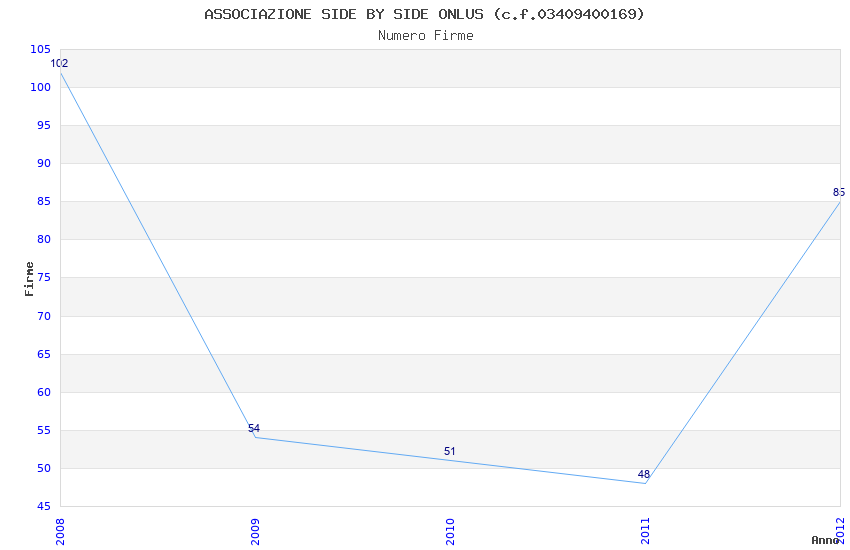Click the y-axis tick '55'
Image resolution: width=850 pixels, height=550 pixels.
44,430
